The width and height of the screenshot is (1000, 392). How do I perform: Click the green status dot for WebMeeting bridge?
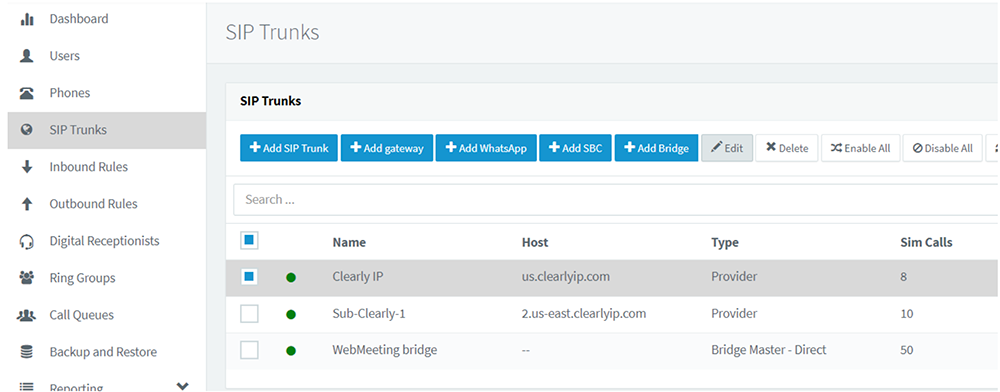coord(291,351)
